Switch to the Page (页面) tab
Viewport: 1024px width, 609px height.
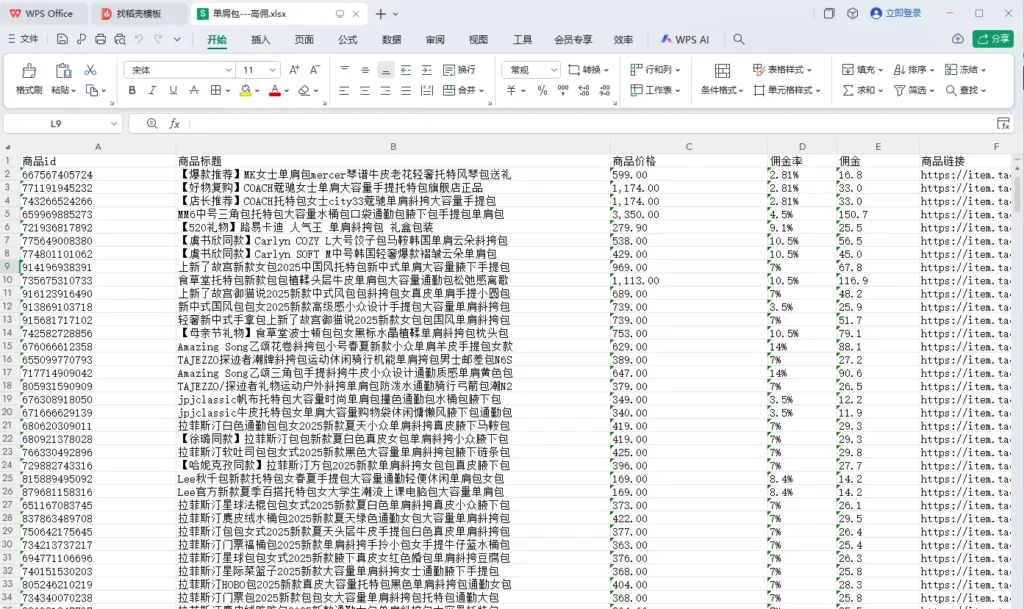pos(304,39)
